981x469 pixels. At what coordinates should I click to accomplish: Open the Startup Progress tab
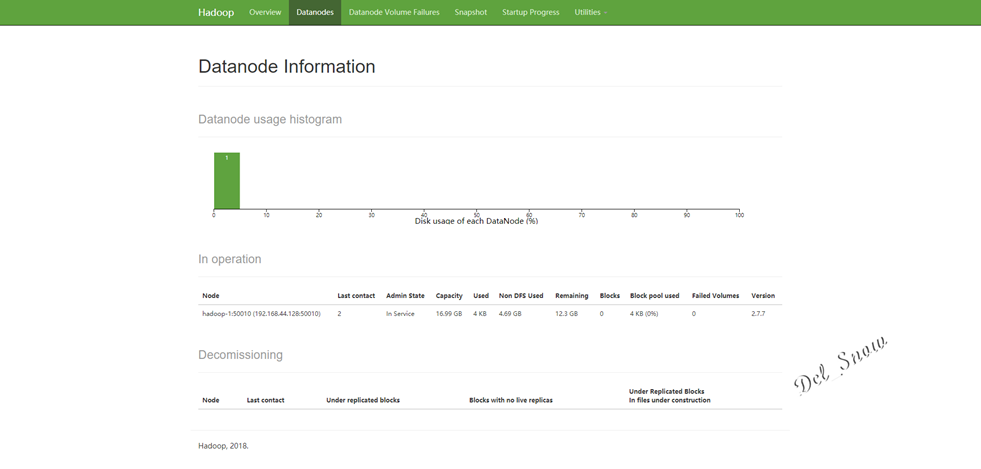(531, 13)
